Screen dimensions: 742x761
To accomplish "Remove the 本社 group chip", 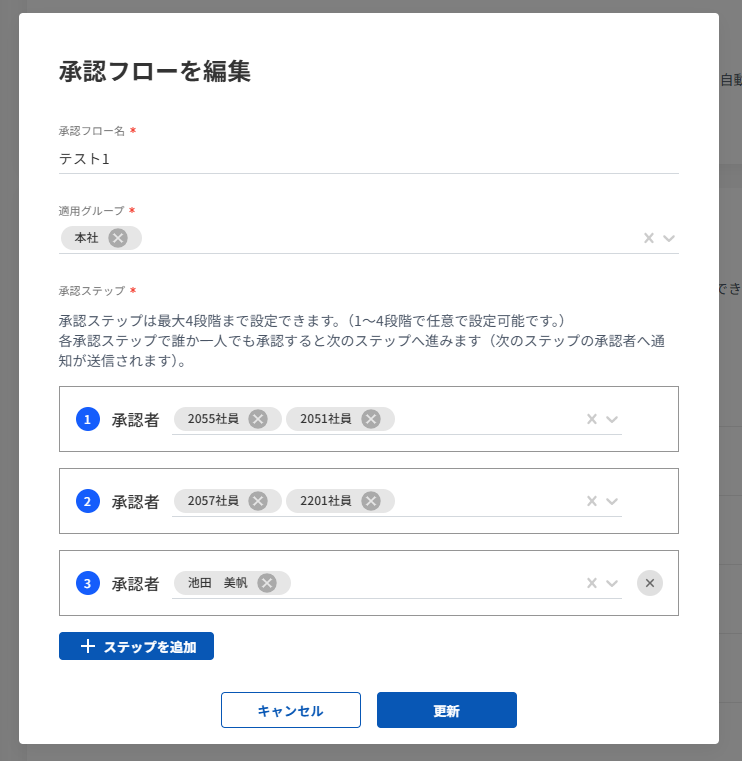I will 118,238.
